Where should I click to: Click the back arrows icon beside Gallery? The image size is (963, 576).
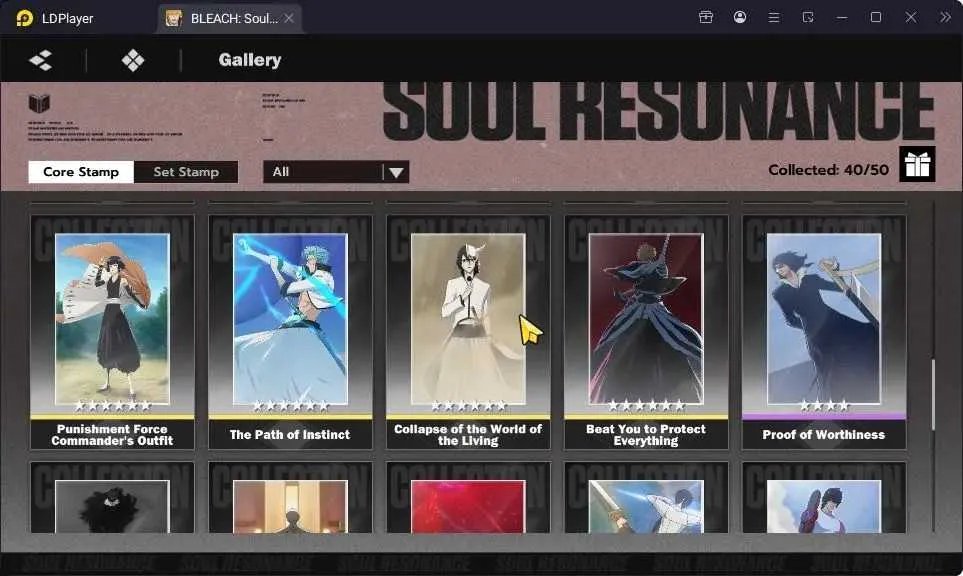[x=41, y=60]
